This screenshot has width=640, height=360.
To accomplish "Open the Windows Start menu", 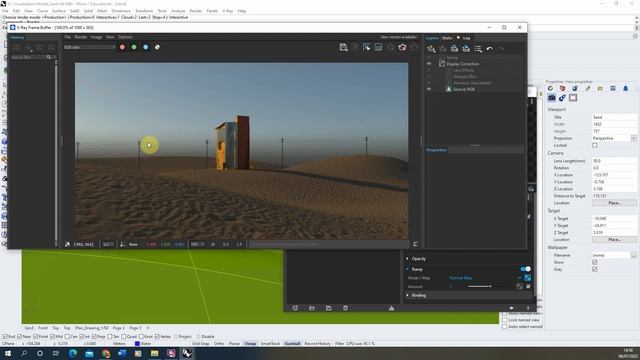I will tap(8, 353).
